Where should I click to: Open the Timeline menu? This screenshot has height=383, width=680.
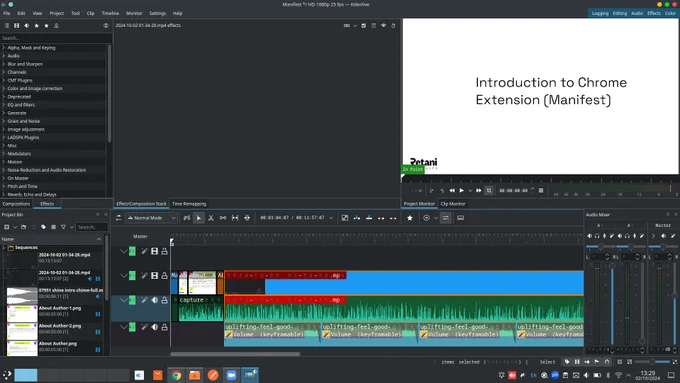110,13
